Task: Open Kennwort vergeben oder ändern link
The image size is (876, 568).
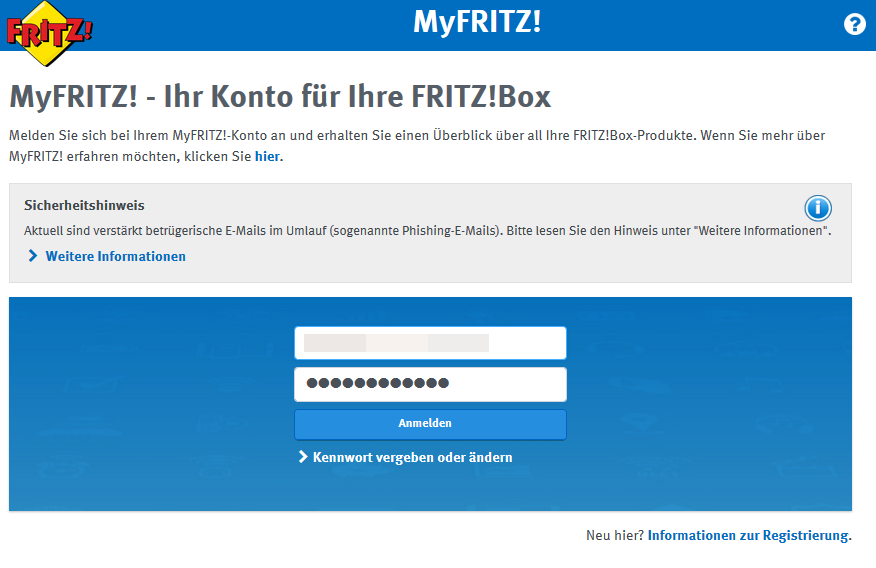Action: [x=412, y=457]
